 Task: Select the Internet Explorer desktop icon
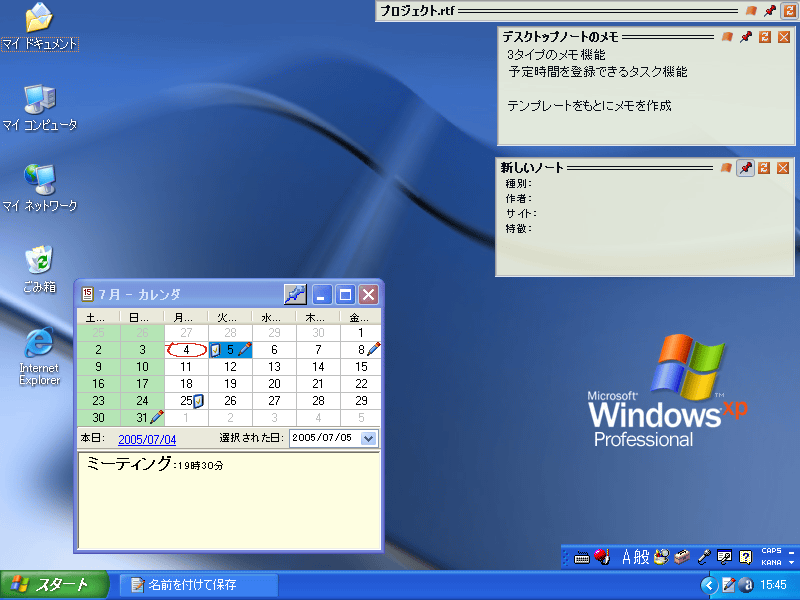[39, 357]
